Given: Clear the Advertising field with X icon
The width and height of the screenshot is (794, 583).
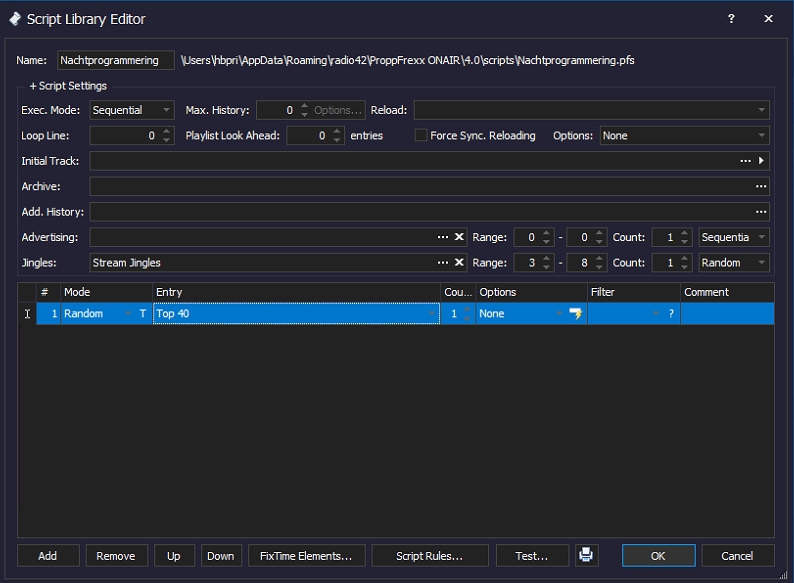Looking at the screenshot, I should (459, 237).
